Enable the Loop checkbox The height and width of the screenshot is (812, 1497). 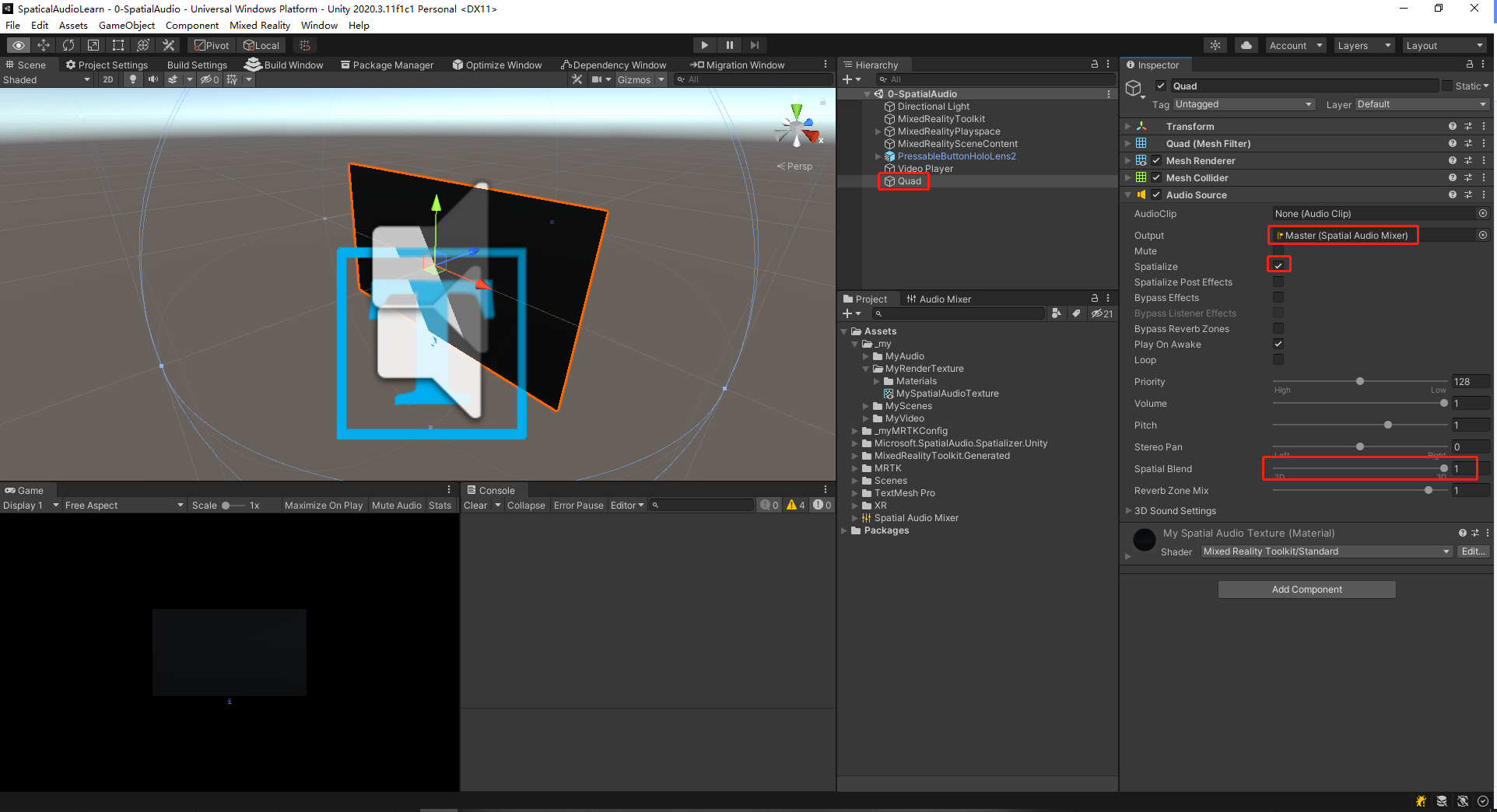[1278, 359]
